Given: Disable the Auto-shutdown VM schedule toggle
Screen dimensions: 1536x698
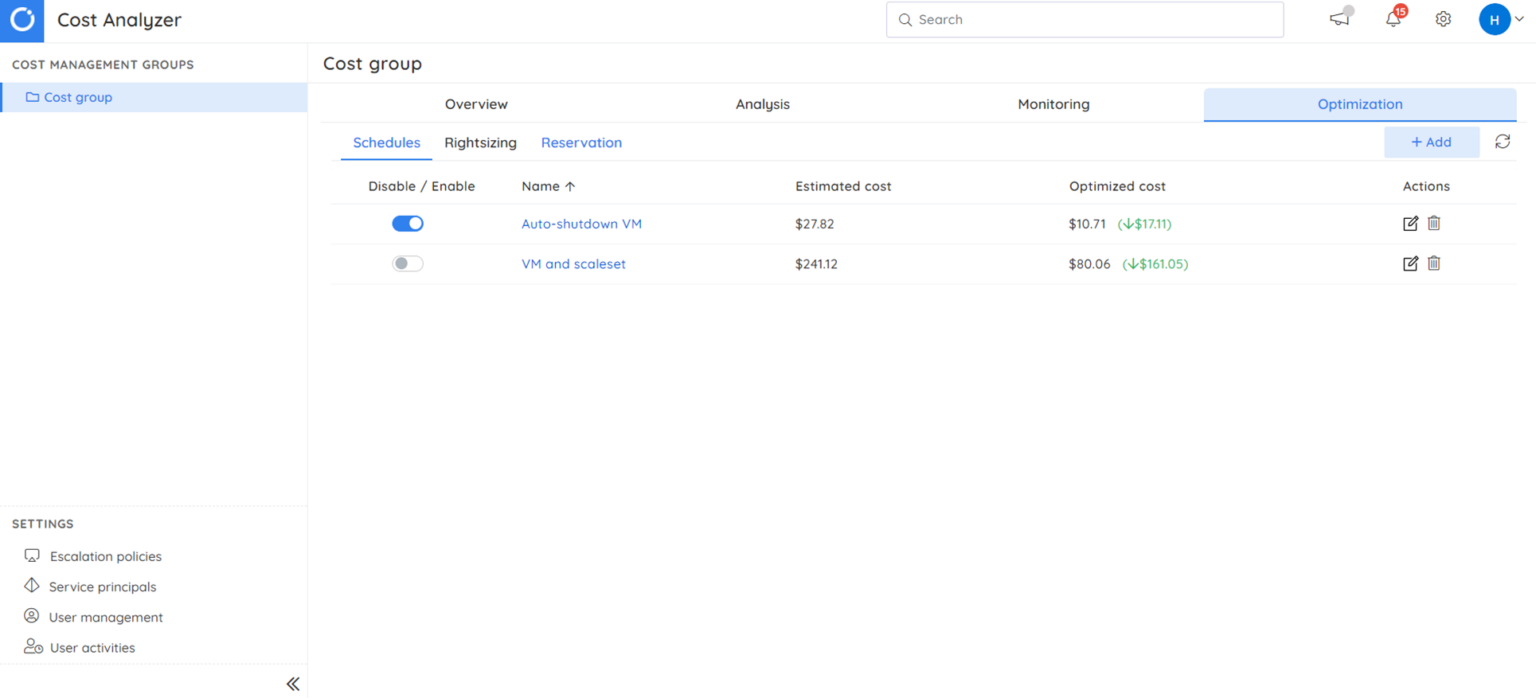Looking at the screenshot, I should point(408,224).
